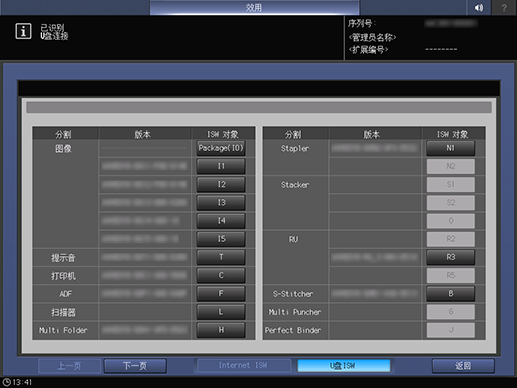Click the 序列号 serial number label

click(x=362, y=24)
